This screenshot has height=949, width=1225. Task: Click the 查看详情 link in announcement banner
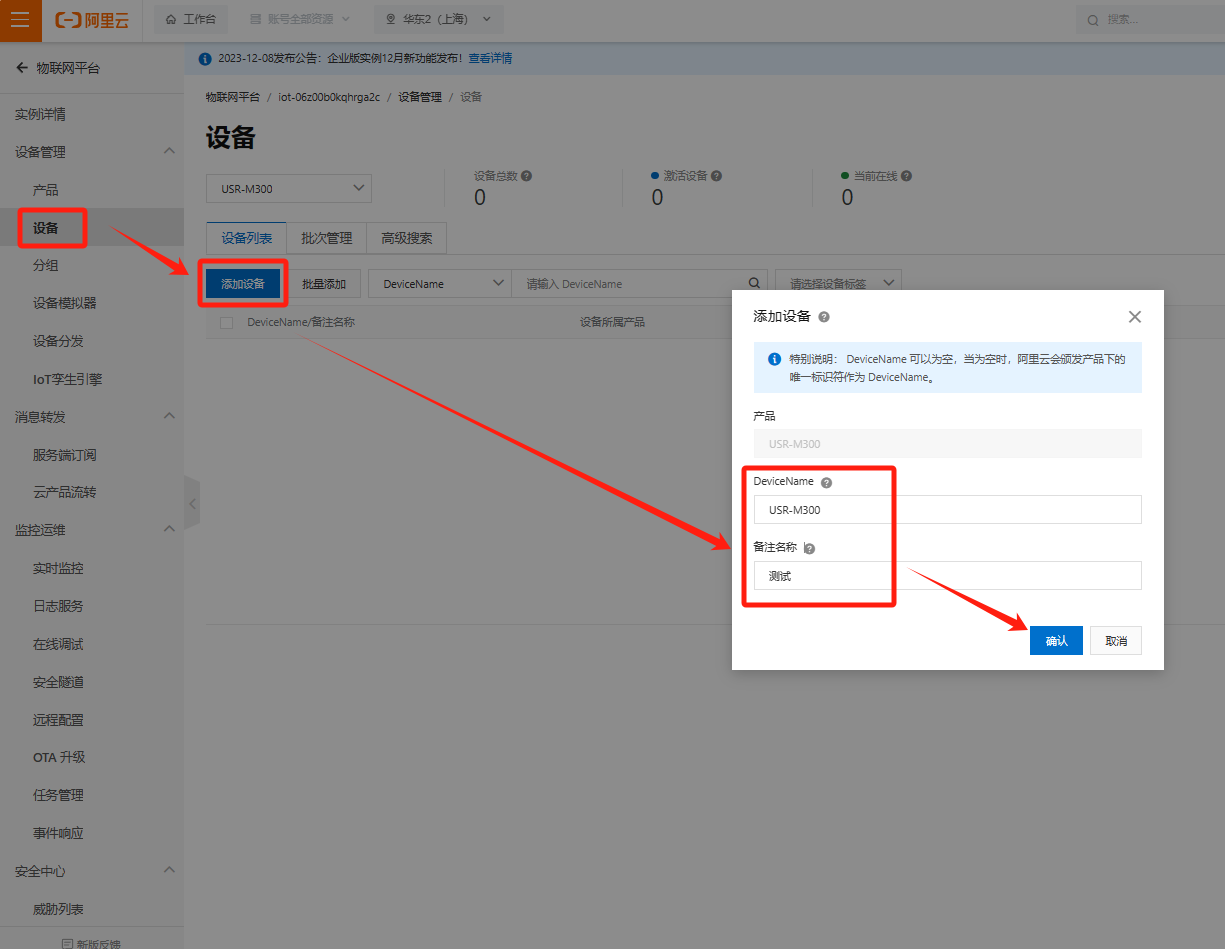click(490, 59)
